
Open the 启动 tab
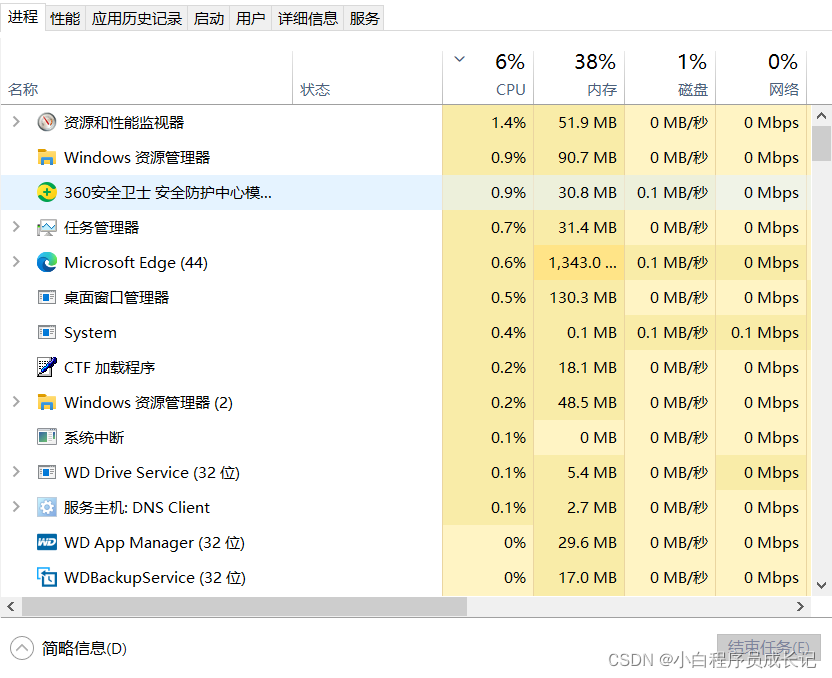point(209,19)
